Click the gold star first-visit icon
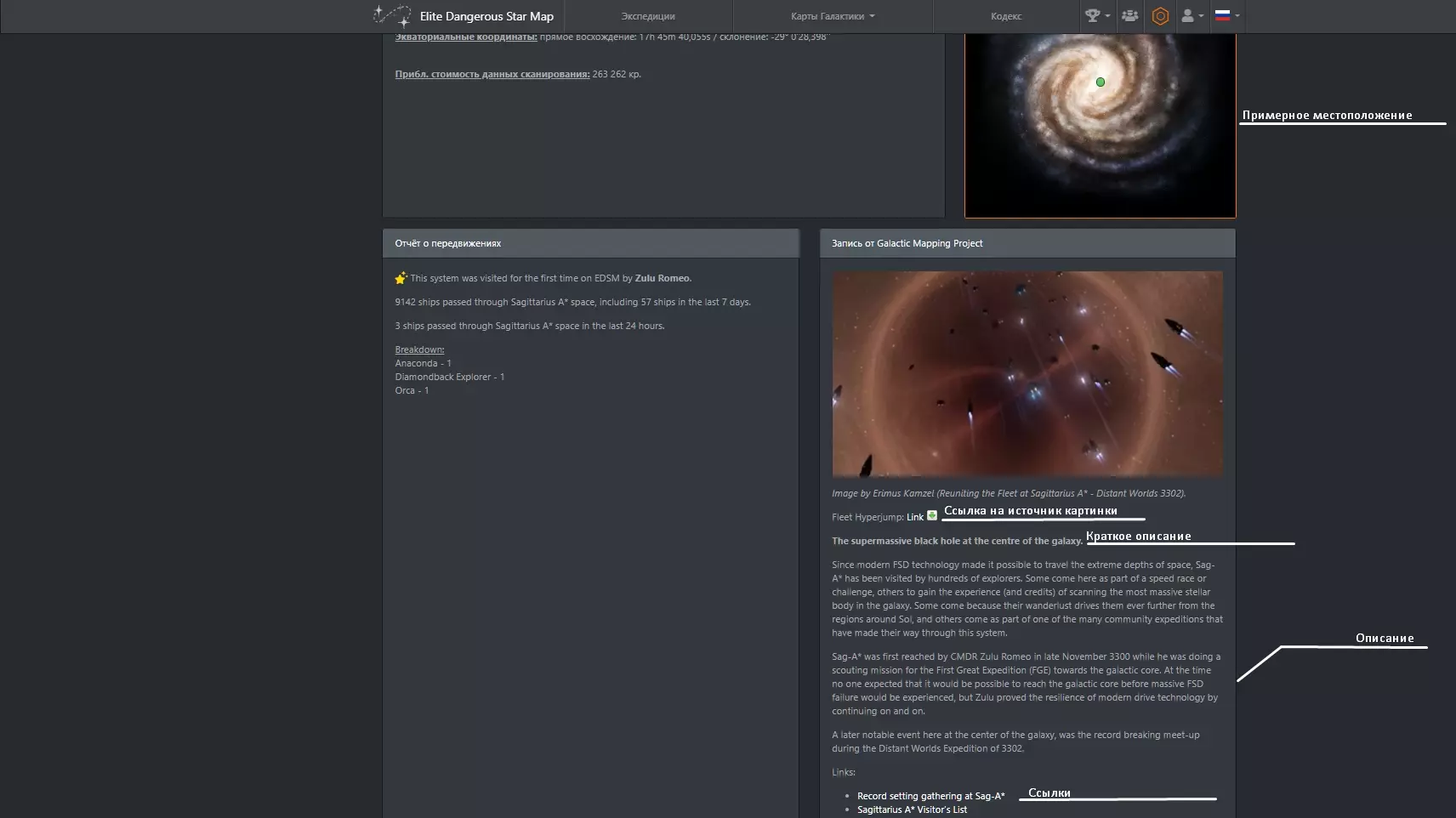 pos(401,278)
